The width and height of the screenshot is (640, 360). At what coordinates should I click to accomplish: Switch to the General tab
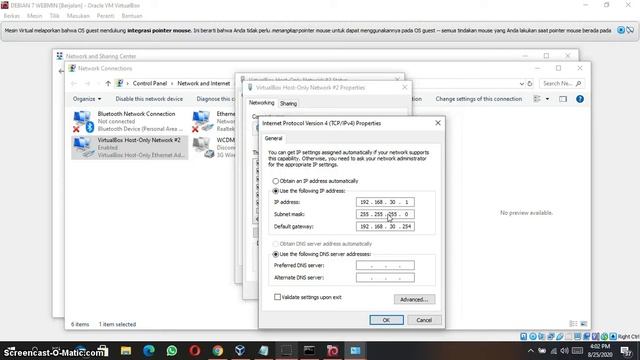[273, 138]
